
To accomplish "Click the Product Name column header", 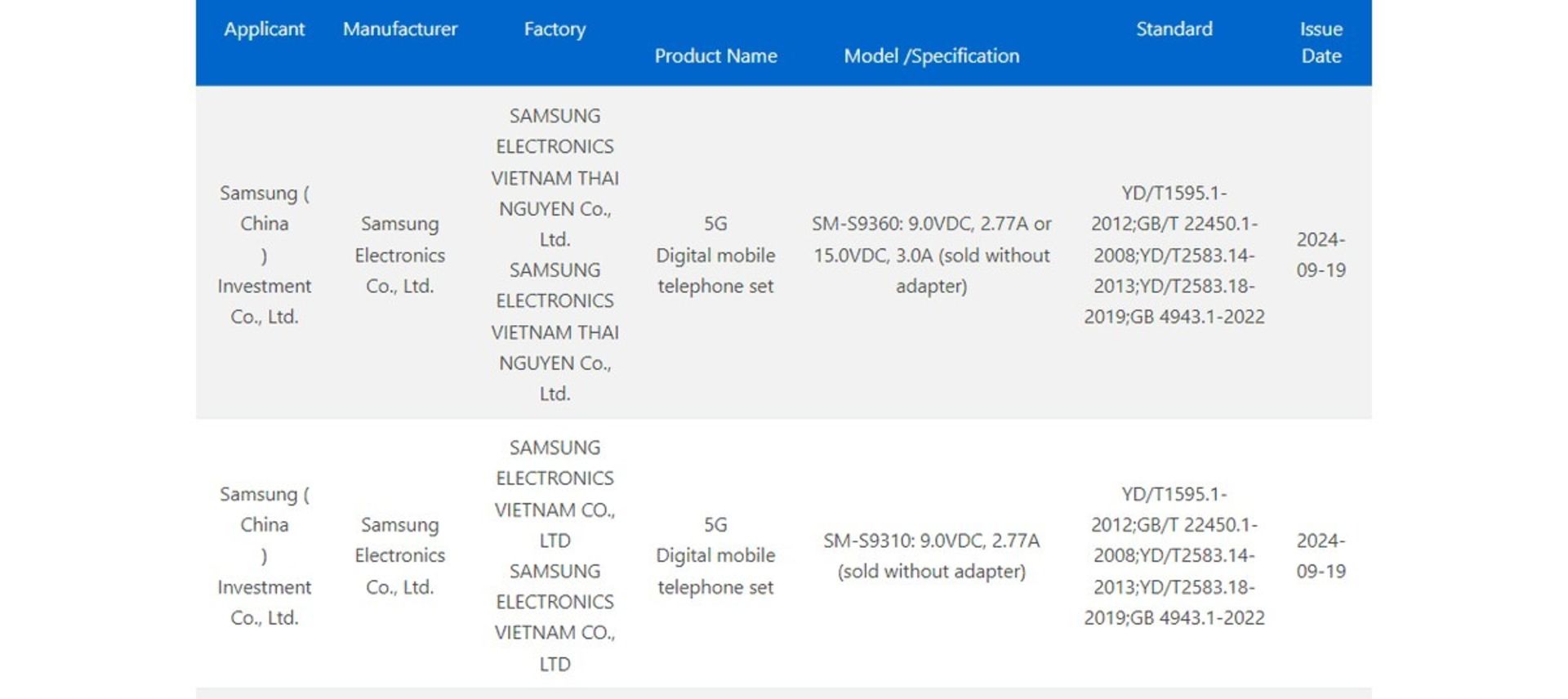I will 715,56.
